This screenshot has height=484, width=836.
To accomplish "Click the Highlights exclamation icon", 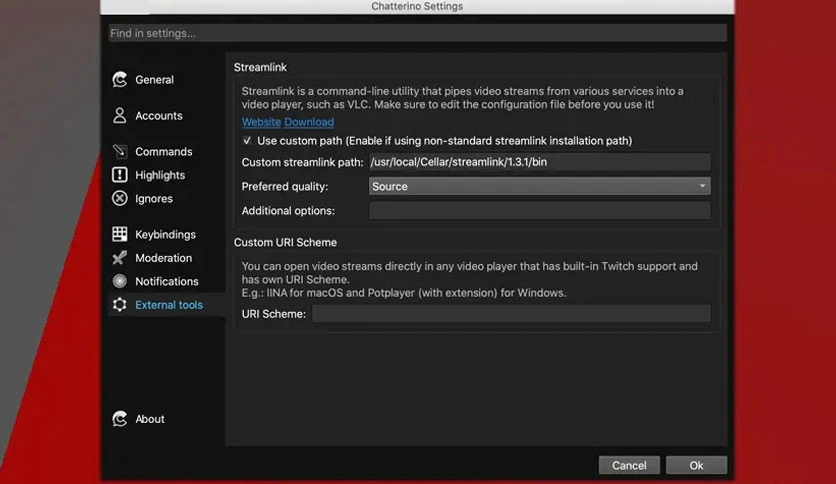I will [119, 175].
